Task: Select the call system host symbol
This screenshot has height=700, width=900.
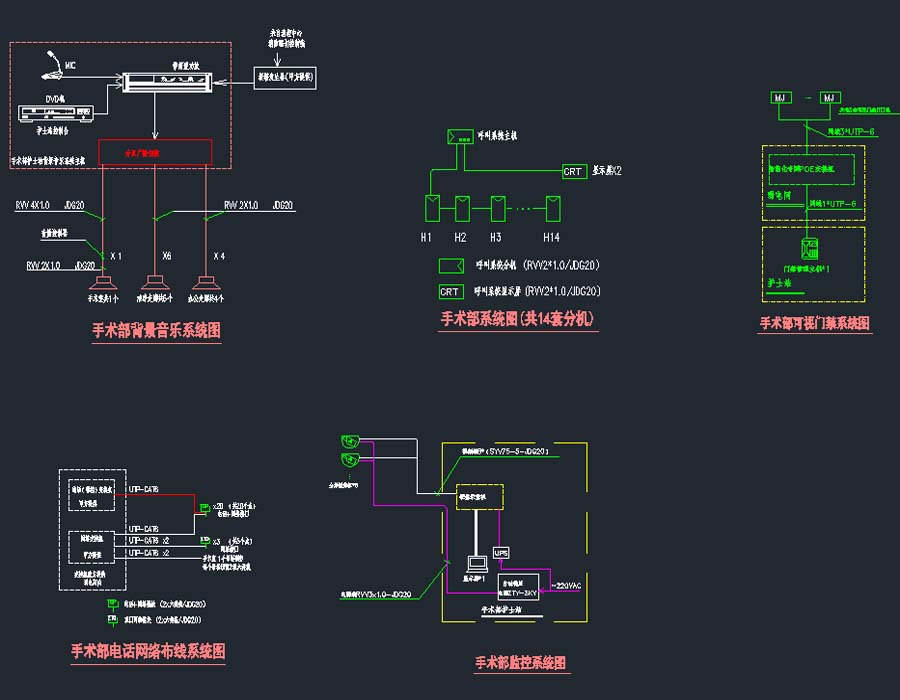Action: point(461,136)
